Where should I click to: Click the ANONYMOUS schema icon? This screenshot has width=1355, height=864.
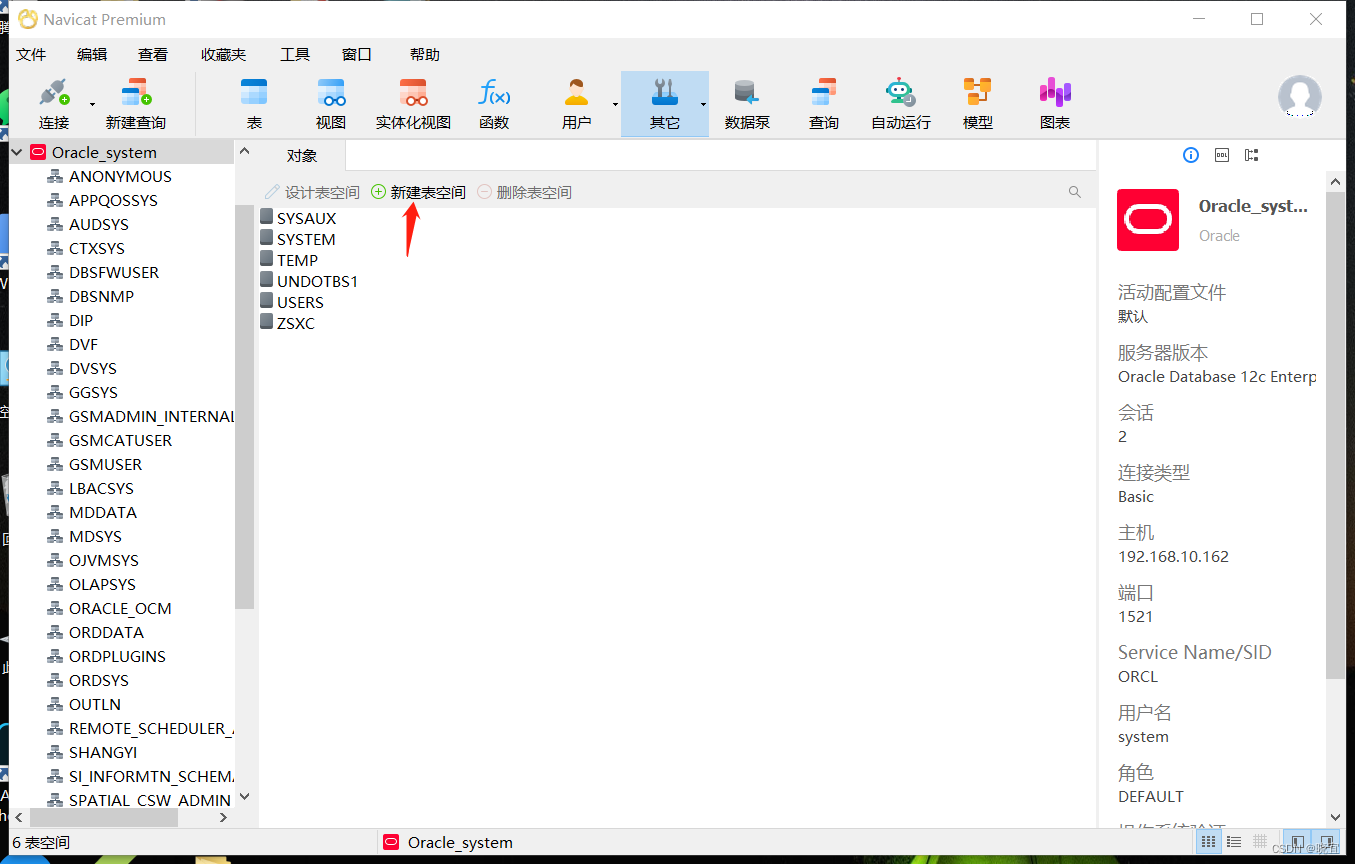tap(55, 176)
